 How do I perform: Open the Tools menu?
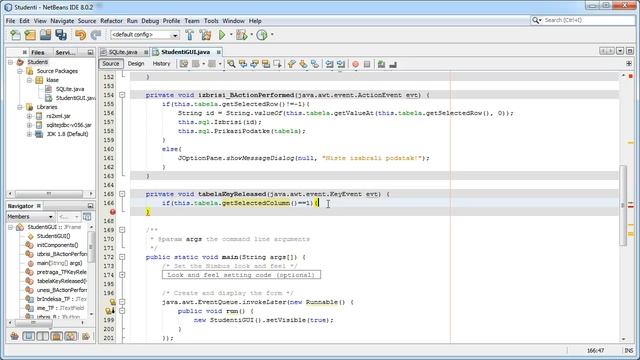coord(211,21)
